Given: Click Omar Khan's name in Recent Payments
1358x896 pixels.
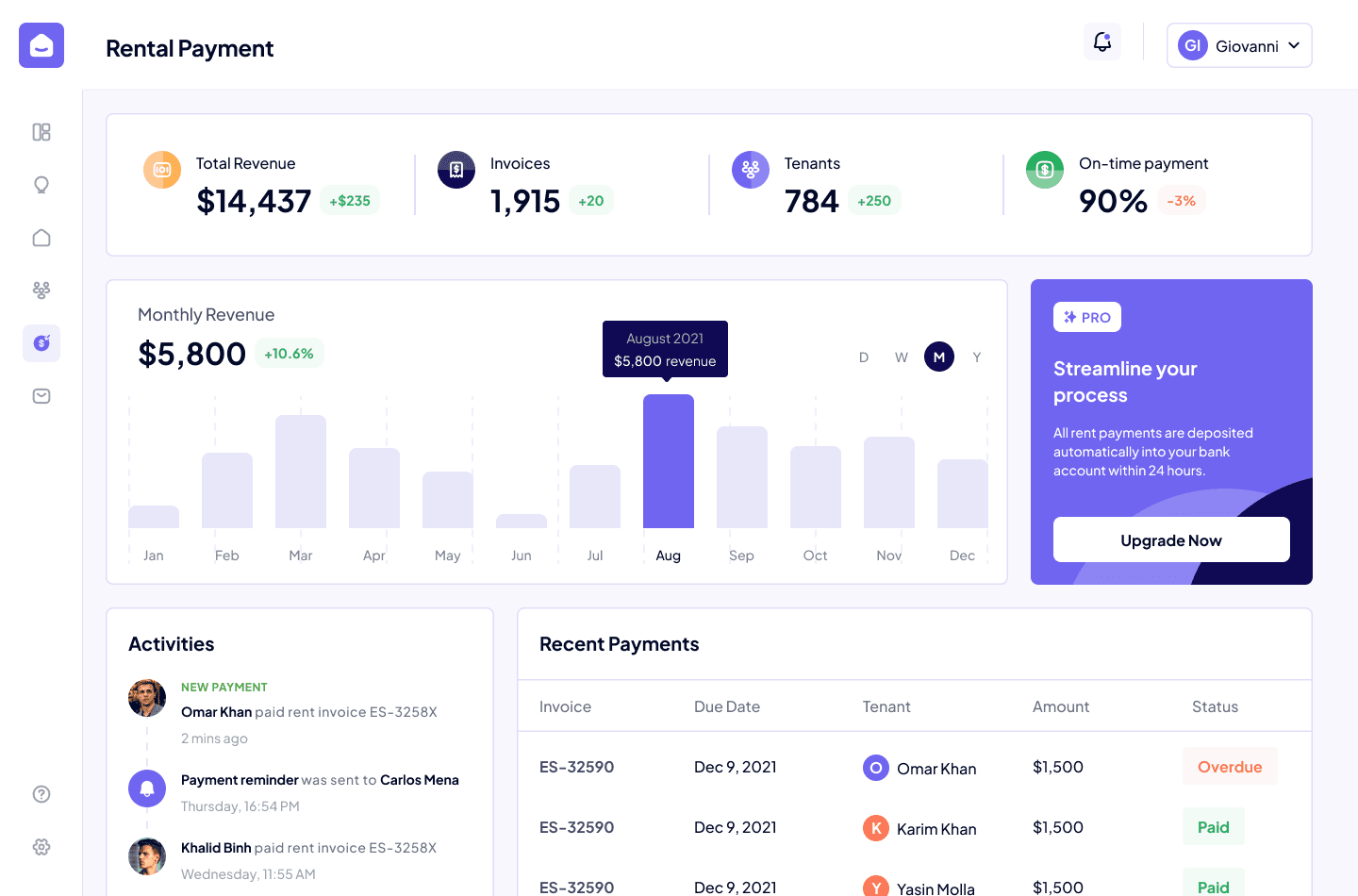Looking at the screenshot, I should tap(936, 769).
